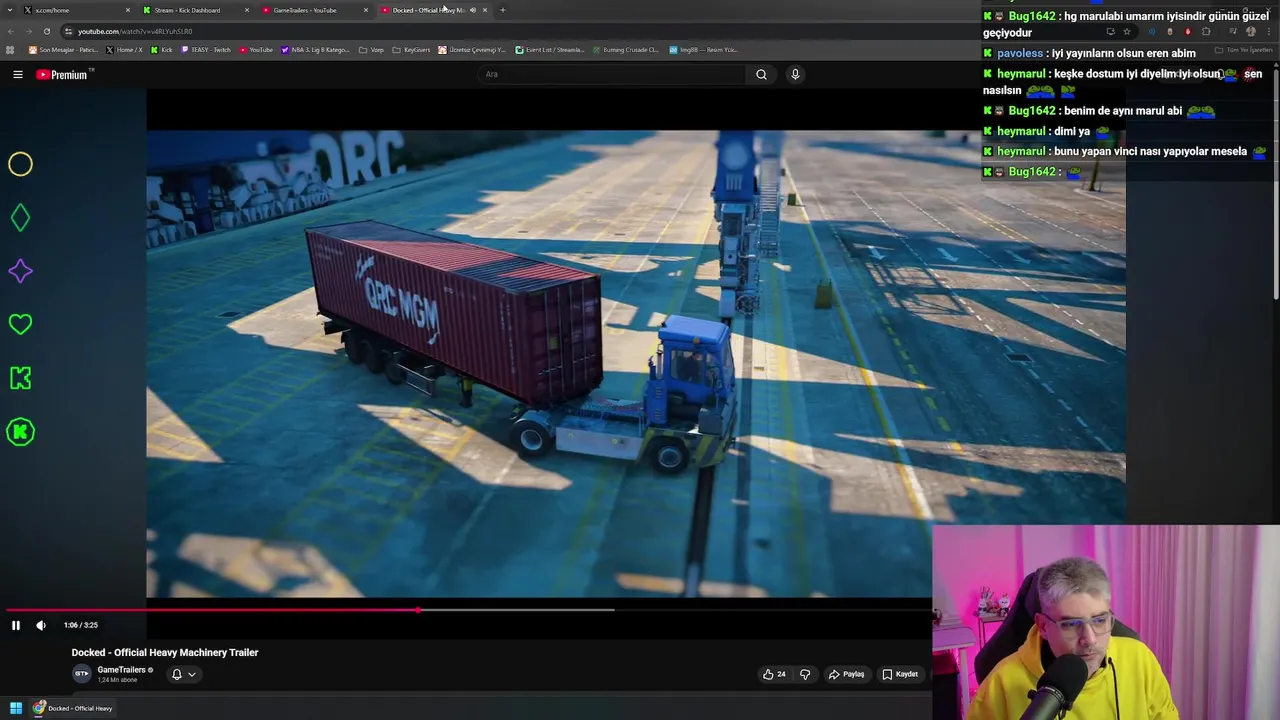Go back with browser back arrow
The image size is (1280, 720).
11,31
